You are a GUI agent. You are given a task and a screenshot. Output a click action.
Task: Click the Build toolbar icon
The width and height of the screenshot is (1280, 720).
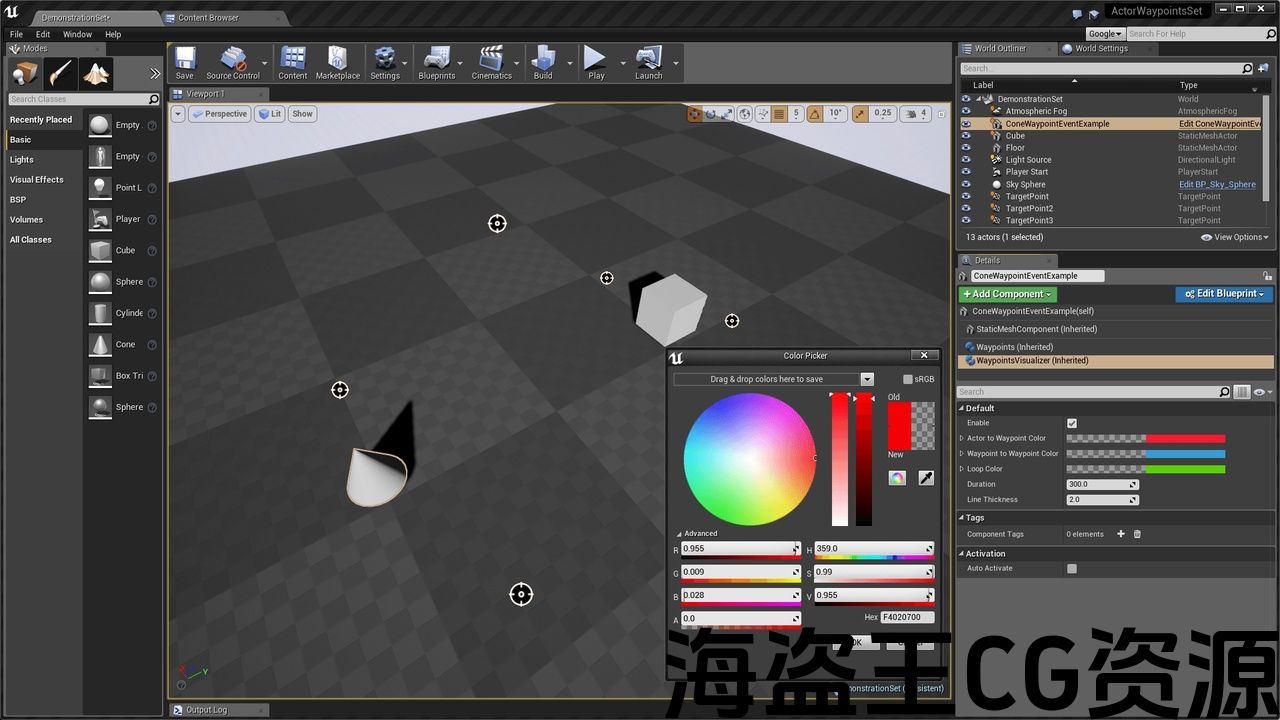tap(543, 62)
